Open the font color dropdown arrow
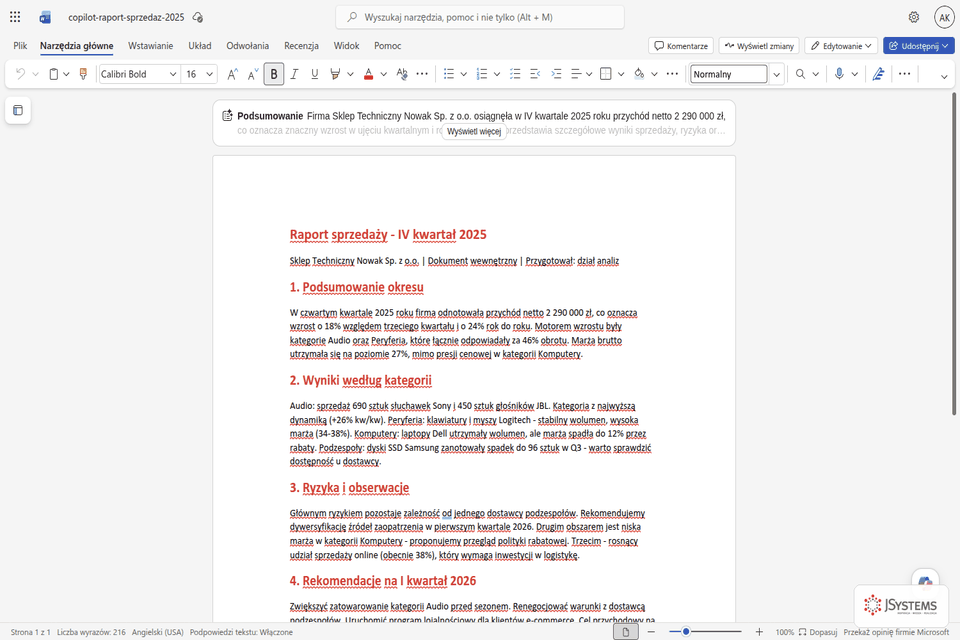The width and height of the screenshot is (960, 640). coord(383,74)
